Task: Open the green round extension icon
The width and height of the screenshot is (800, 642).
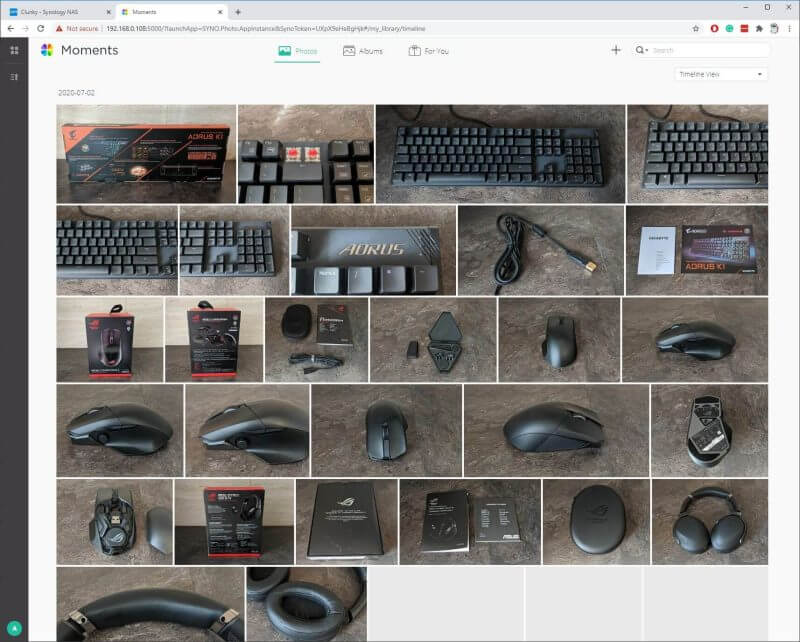Action: [730, 29]
